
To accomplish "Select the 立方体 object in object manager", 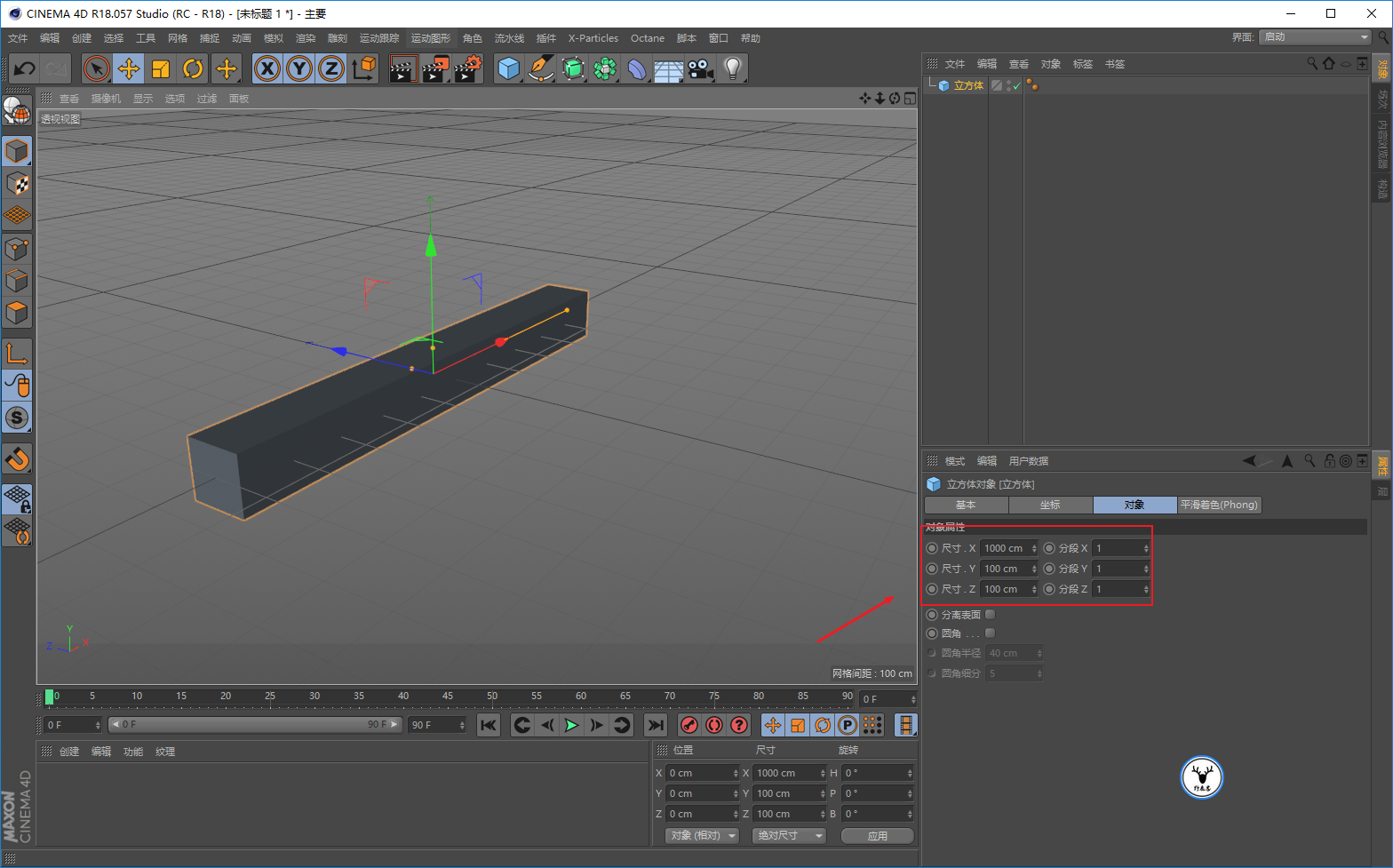I will click(x=968, y=86).
